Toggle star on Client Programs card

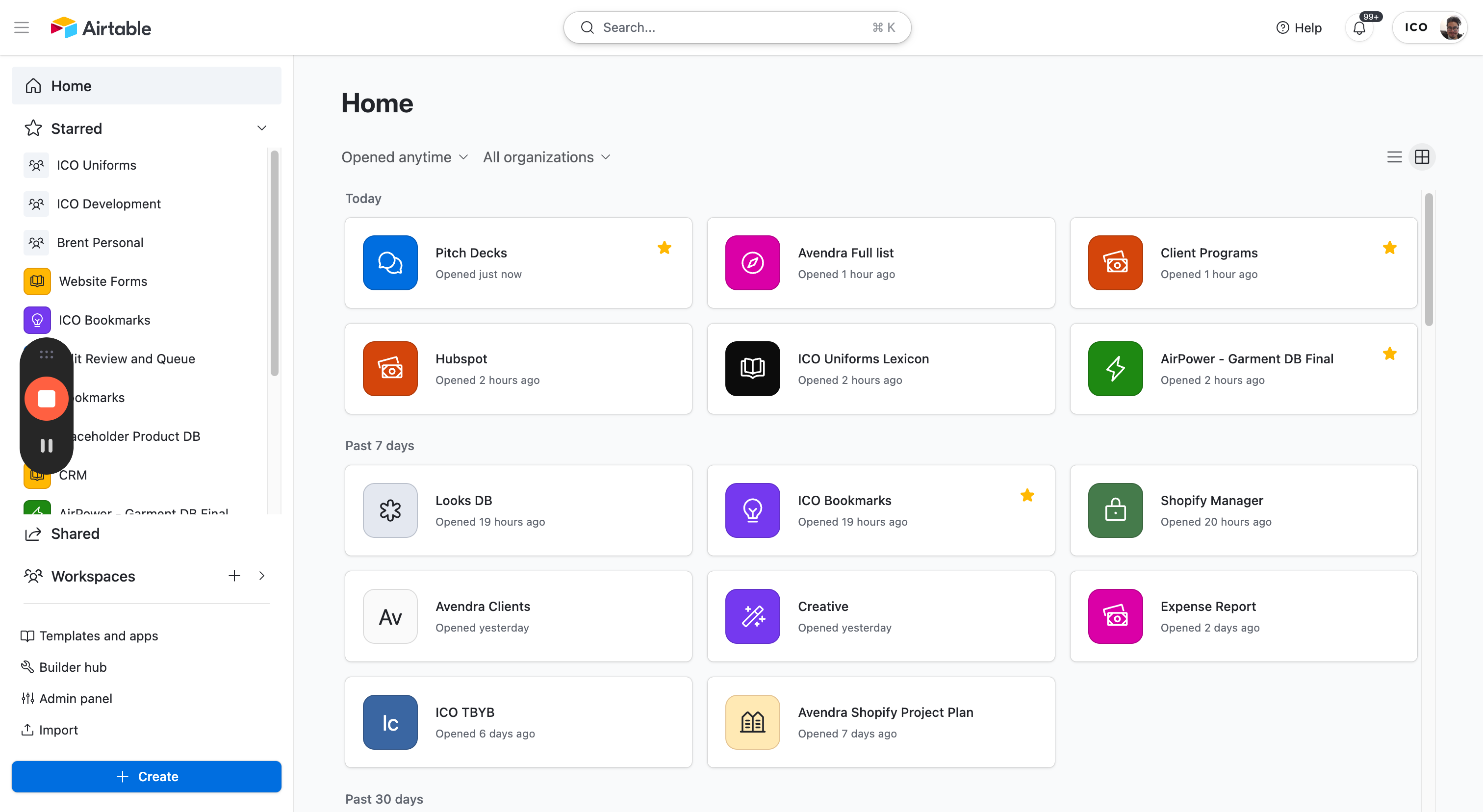pos(1389,248)
